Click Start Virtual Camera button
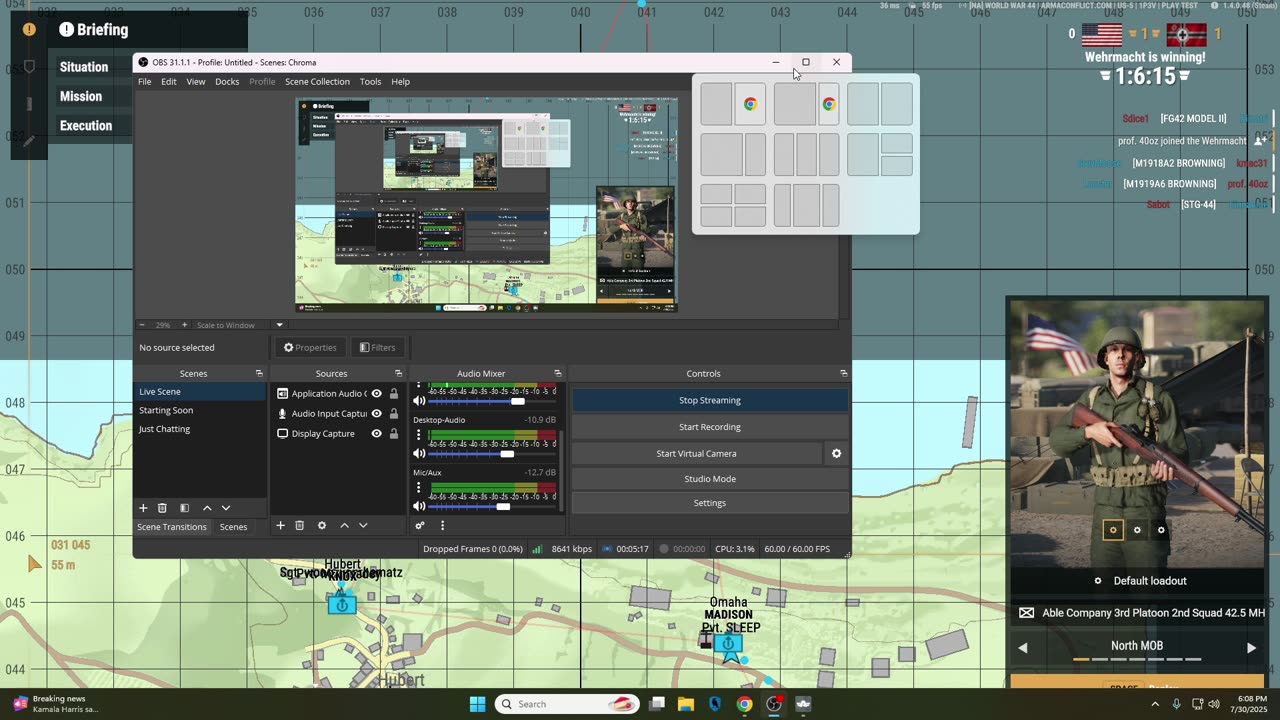Screen dimensions: 1280x720 [x=696, y=453]
